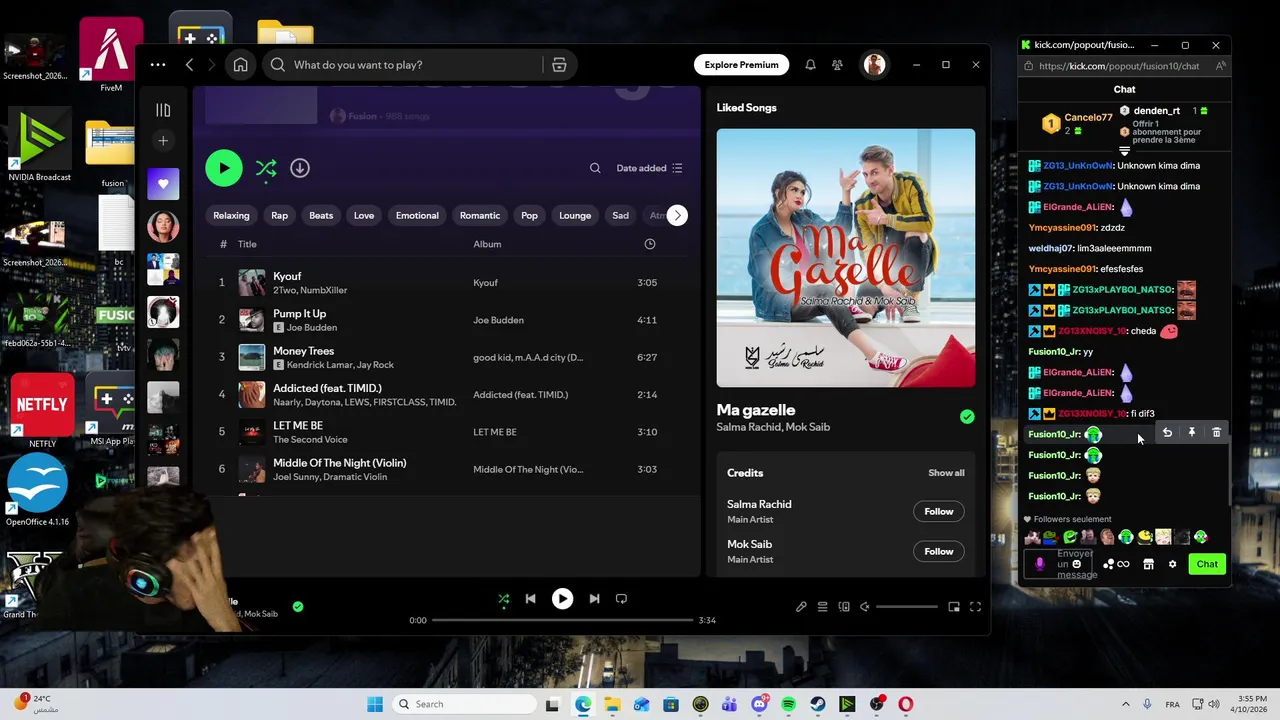Sort by Title column header
Viewport: 1280px width, 720px height.
[x=247, y=244]
